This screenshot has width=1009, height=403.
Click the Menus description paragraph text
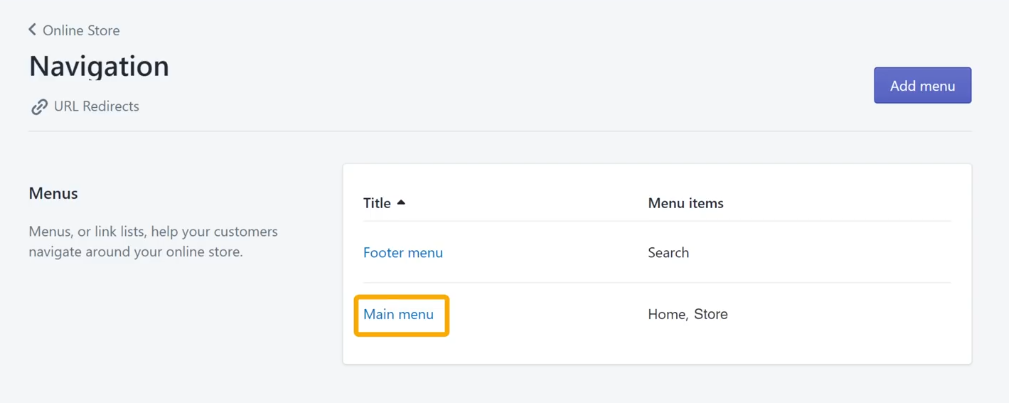click(x=153, y=241)
